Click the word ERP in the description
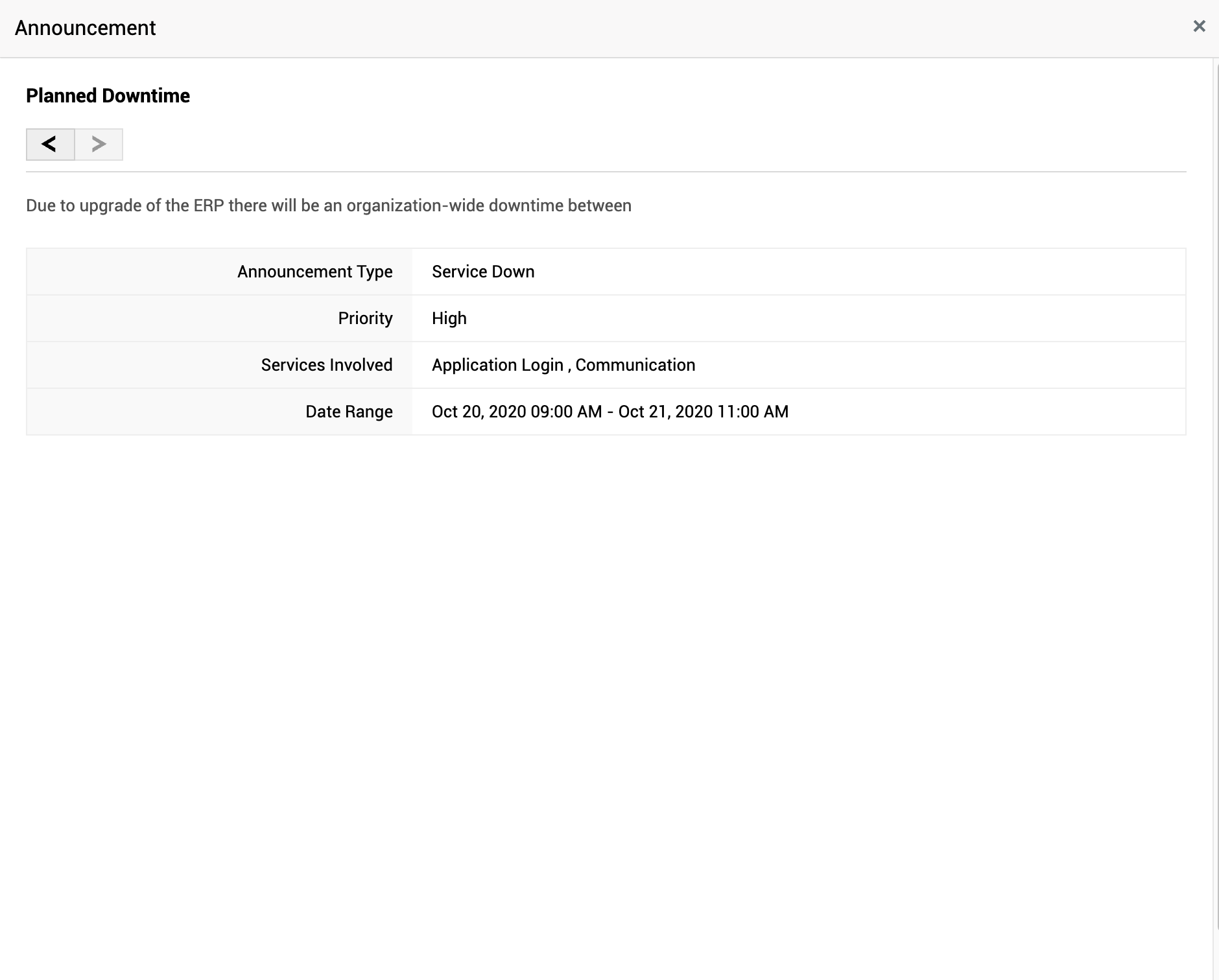Viewport: 1219px width, 980px height. 209,205
